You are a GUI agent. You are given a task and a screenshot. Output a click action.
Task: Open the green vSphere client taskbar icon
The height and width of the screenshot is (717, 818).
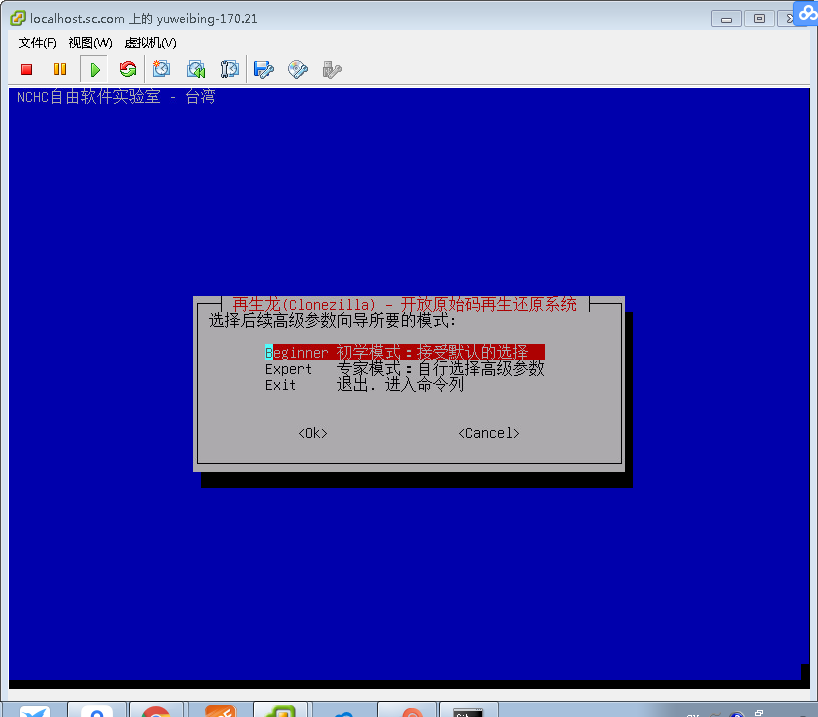click(x=281, y=710)
